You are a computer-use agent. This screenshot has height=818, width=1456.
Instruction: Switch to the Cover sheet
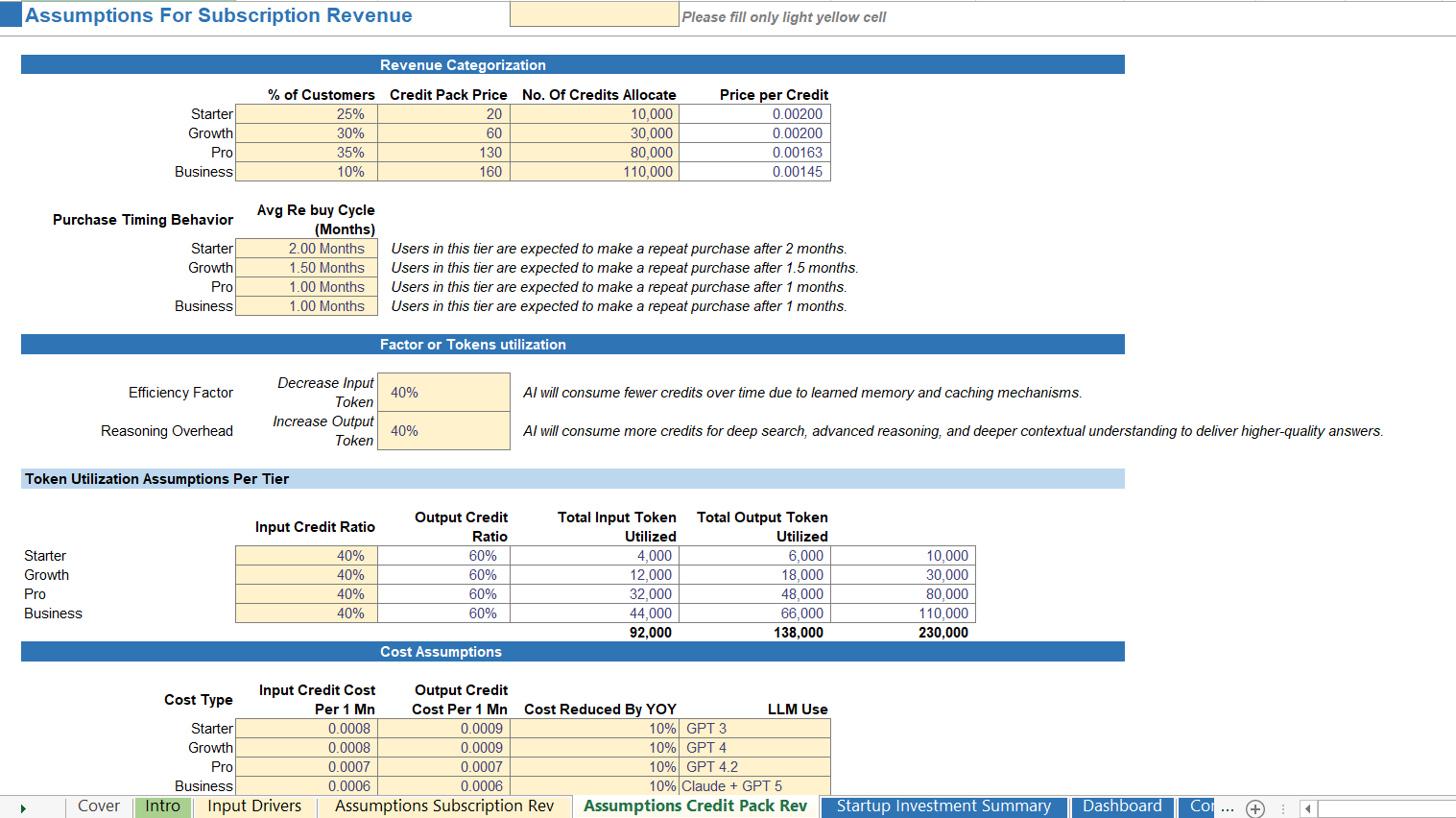point(99,806)
